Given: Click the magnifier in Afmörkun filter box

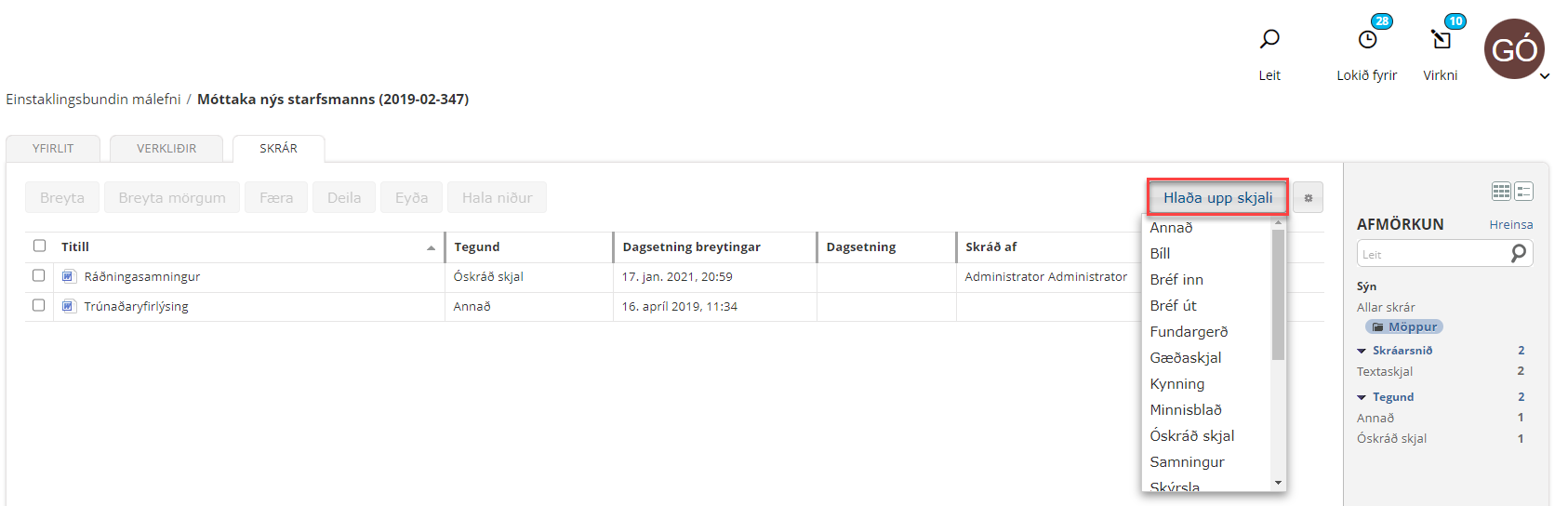Looking at the screenshot, I should coord(1519,253).
